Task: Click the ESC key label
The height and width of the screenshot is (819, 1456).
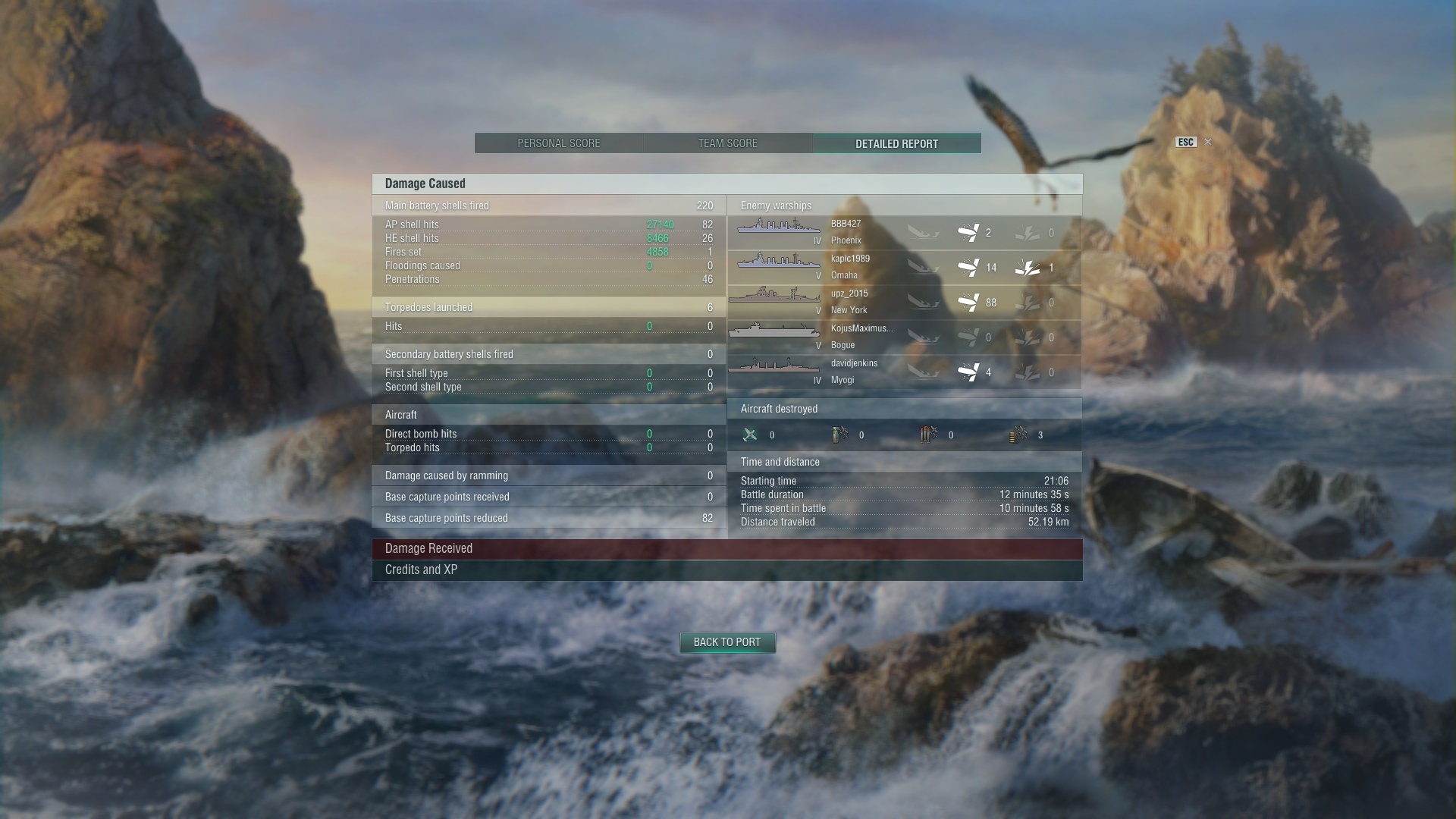Action: pyautogui.click(x=1186, y=142)
